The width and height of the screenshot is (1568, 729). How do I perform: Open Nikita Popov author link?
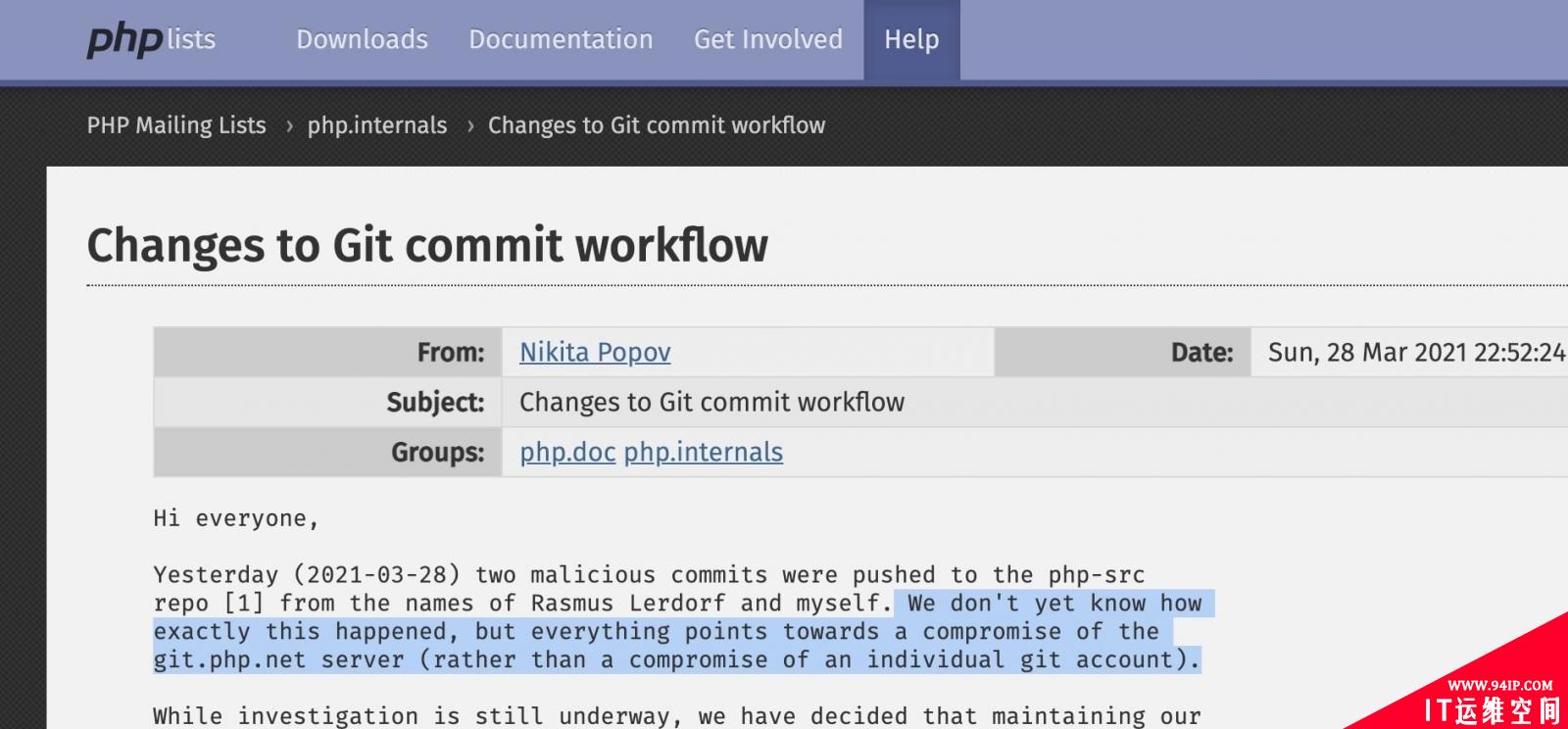(595, 353)
